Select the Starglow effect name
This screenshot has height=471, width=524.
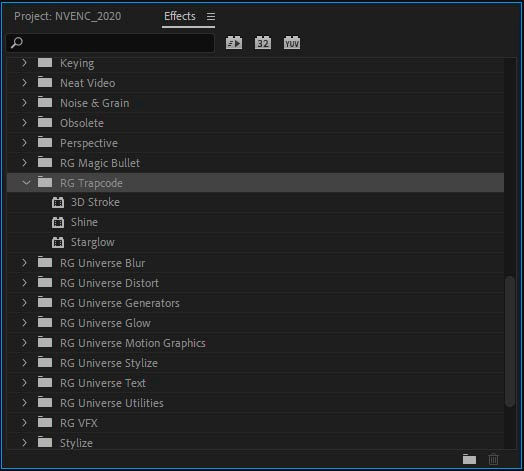click(x=93, y=242)
